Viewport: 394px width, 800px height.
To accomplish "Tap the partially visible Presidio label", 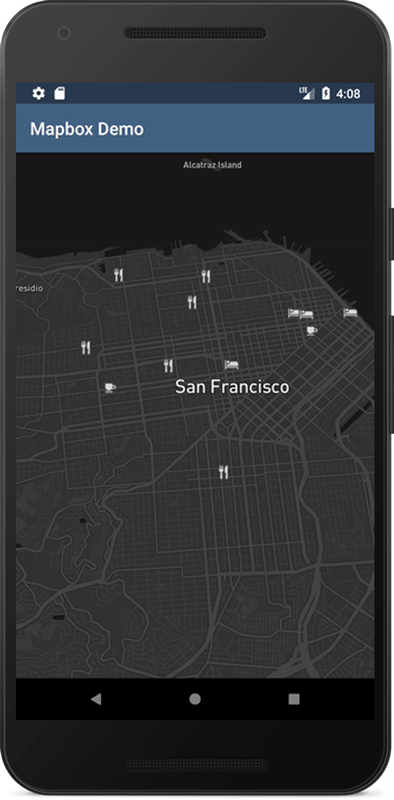I will click(30, 288).
